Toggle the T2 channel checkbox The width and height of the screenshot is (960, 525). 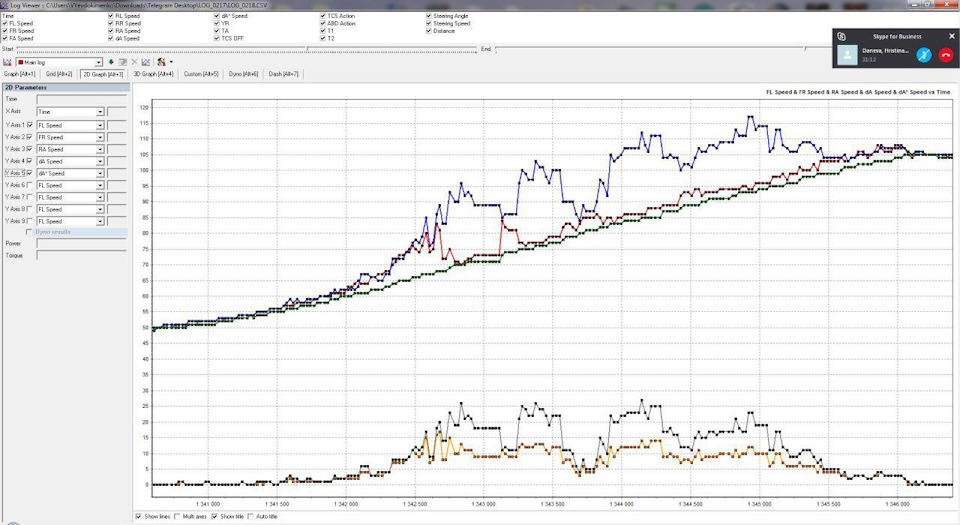pyautogui.click(x=323, y=38)
